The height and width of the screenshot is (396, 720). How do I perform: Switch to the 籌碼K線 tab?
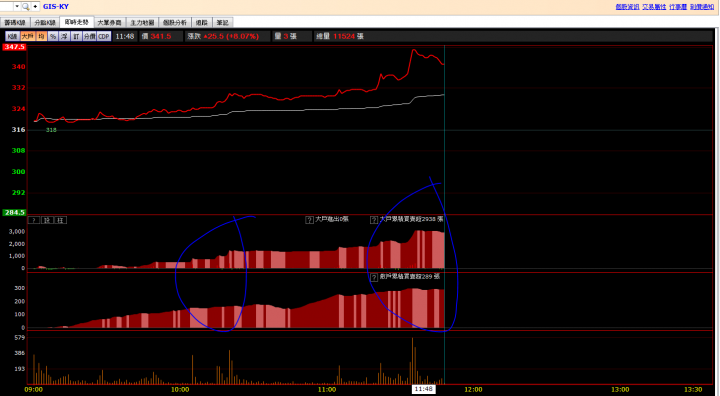pyautogui.click(x=15, y=23)
